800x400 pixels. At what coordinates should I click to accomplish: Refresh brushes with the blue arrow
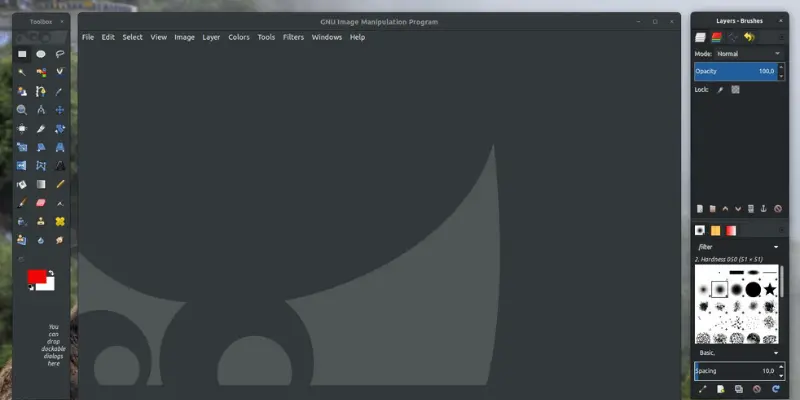(776, 389)
